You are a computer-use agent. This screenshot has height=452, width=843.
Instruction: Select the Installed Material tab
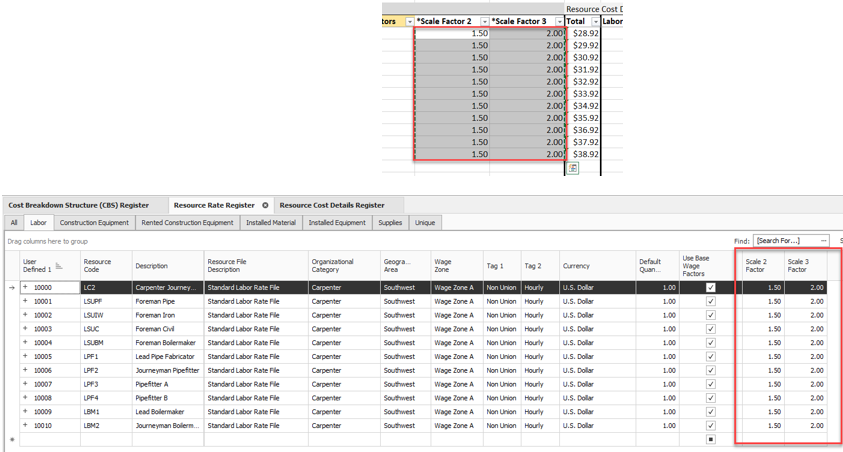[x=271, y=223]
